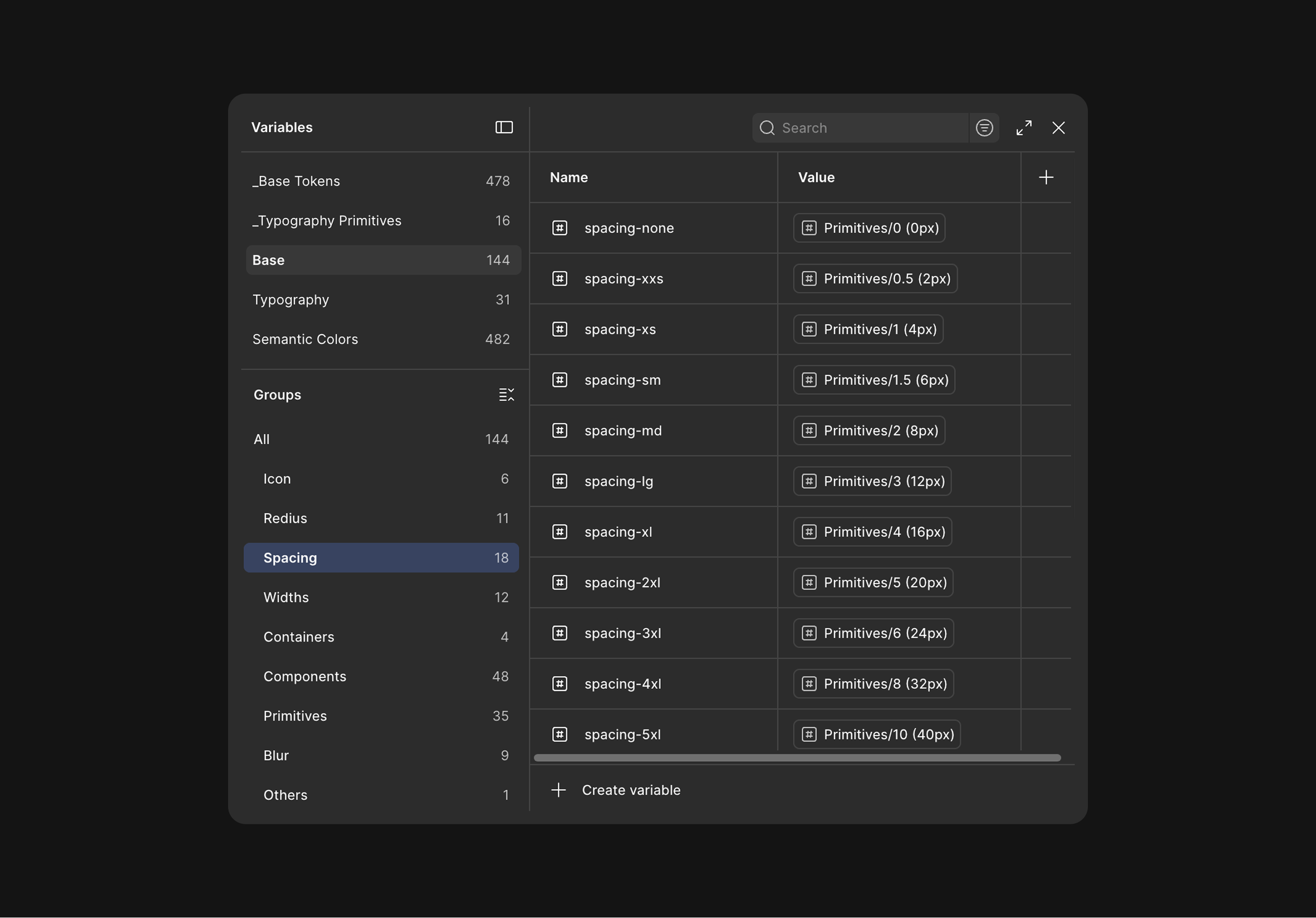
Task: Select the Widths group
Action: (x=381, y=598)
